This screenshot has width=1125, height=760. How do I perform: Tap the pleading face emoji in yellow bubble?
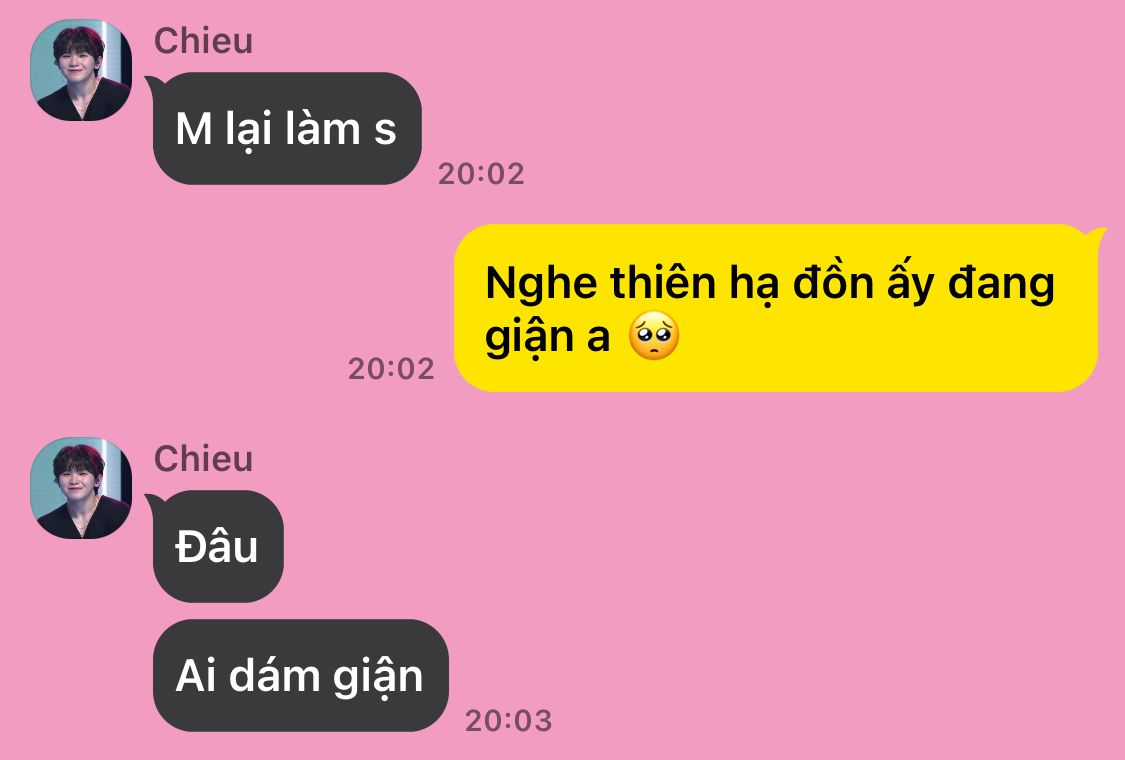coord(654,335)
